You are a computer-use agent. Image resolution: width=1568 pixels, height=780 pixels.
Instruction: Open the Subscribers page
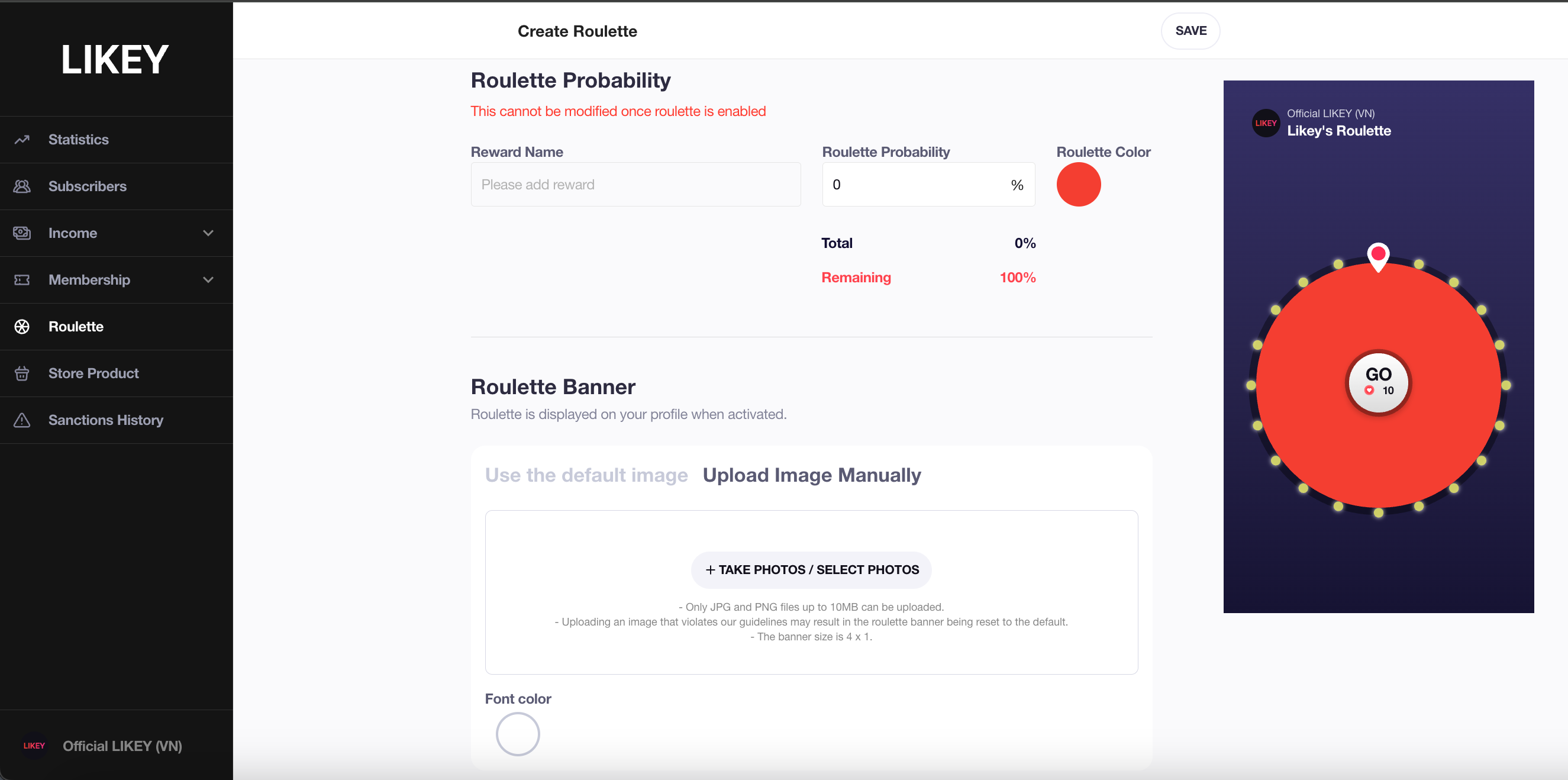coord(116,186)
